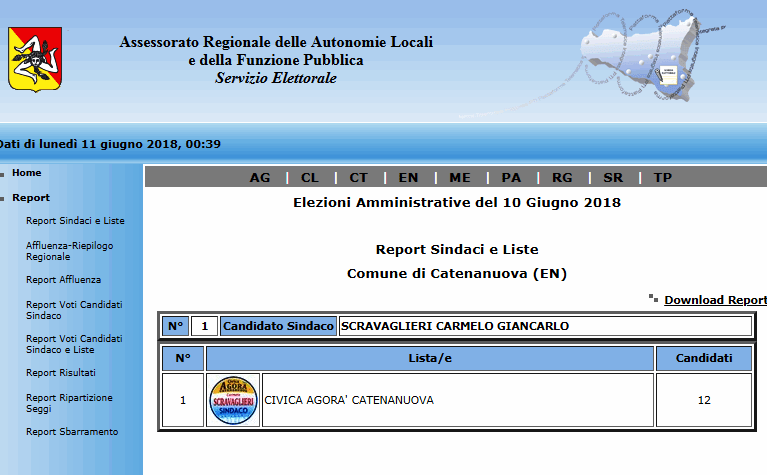
Task: Open the Report Sbarramento link
Action: [x=72, y=432]
